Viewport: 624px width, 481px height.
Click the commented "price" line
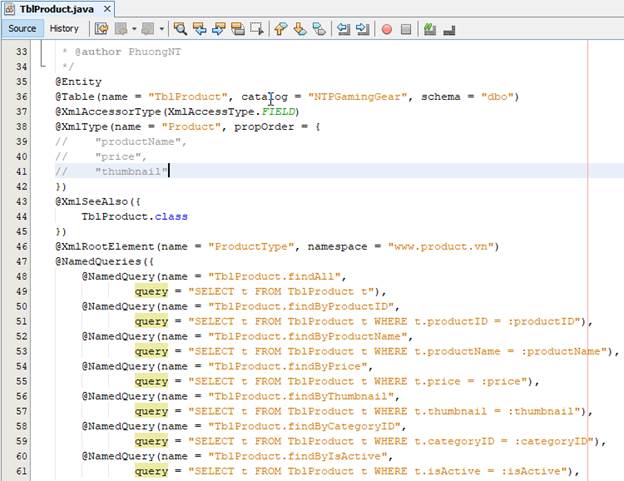[x=101, y=156]
